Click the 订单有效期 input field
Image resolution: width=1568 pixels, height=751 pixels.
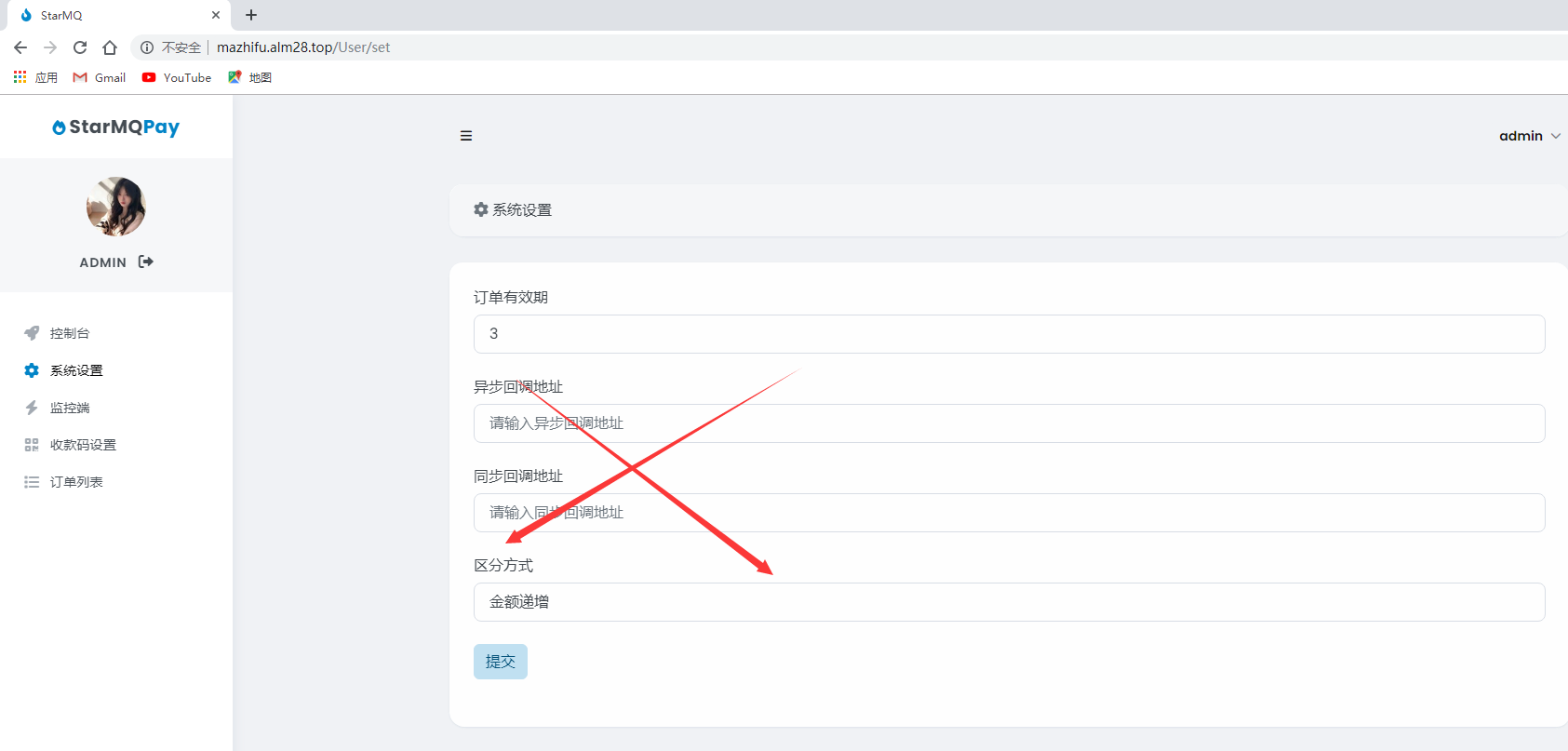pos(1009,334)
